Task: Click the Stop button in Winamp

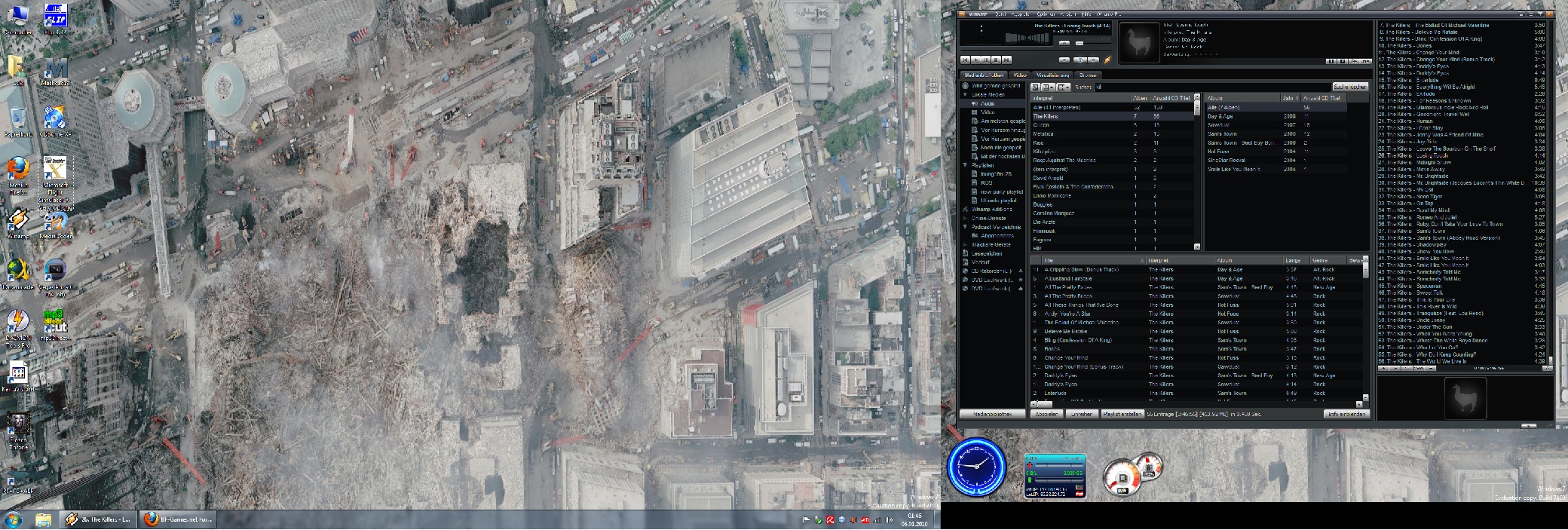Action: click(x=996, y=60)
